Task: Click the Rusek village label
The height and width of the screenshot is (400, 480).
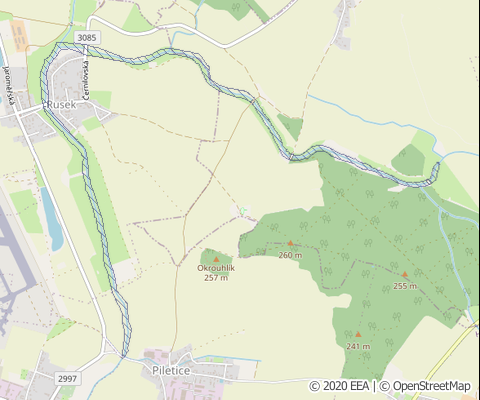Action: point(62,104)
